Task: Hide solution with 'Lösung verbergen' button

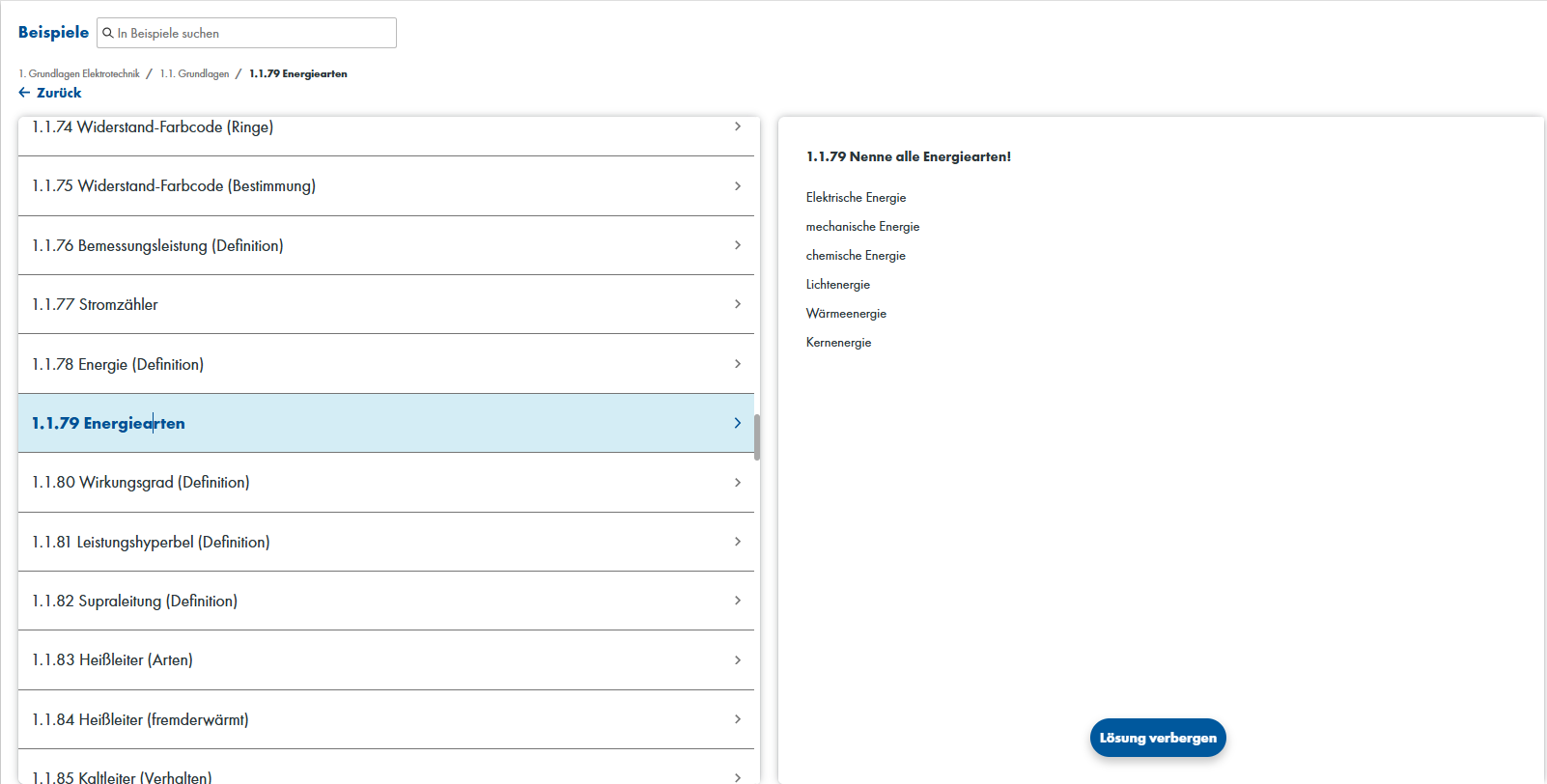Action: point(1158,738)
